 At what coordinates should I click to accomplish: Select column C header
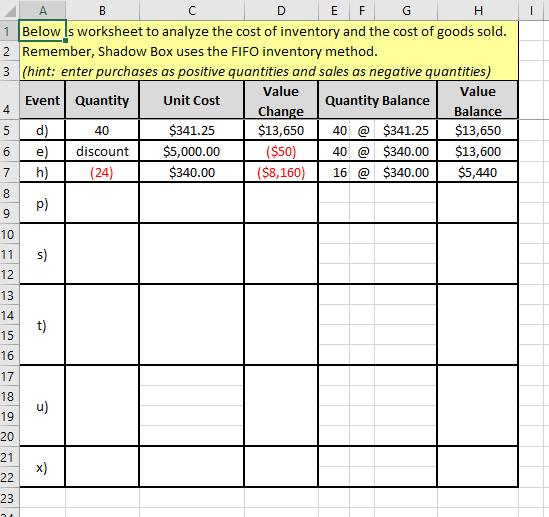[192, 11]
